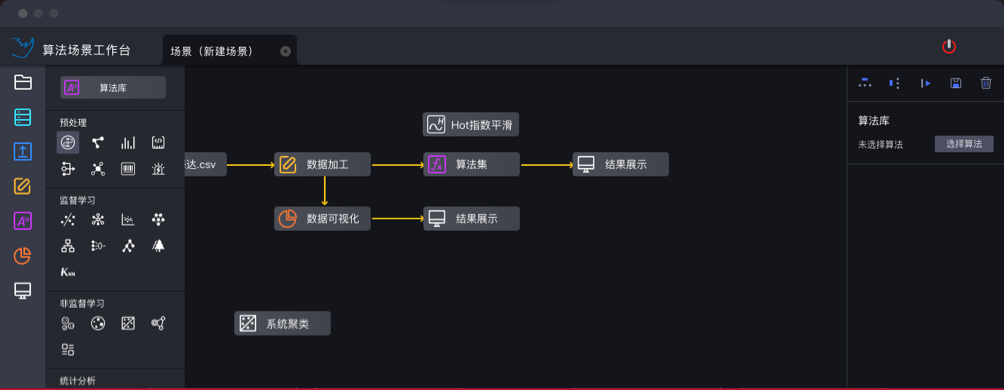Click the monitor display sidebar icon
Viewport: 1004px width, 390px height.
pyautogui.click(x=23, y=291)
